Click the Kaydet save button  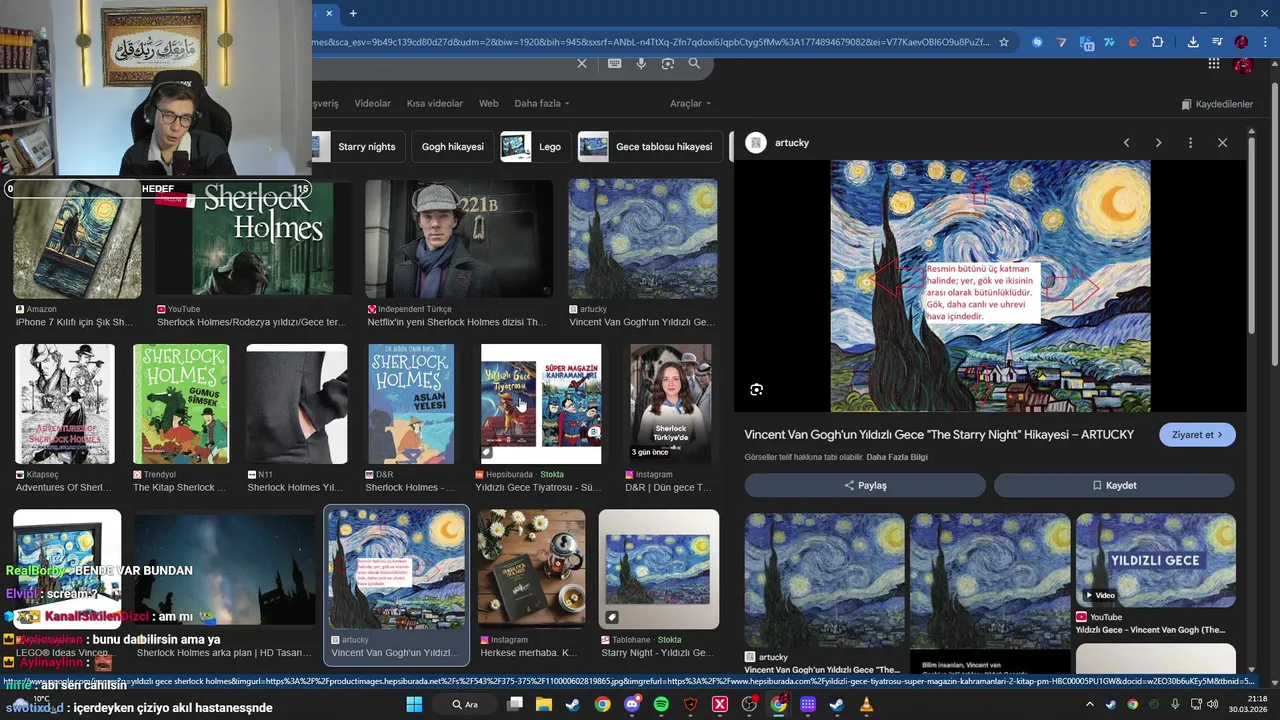1114,485
